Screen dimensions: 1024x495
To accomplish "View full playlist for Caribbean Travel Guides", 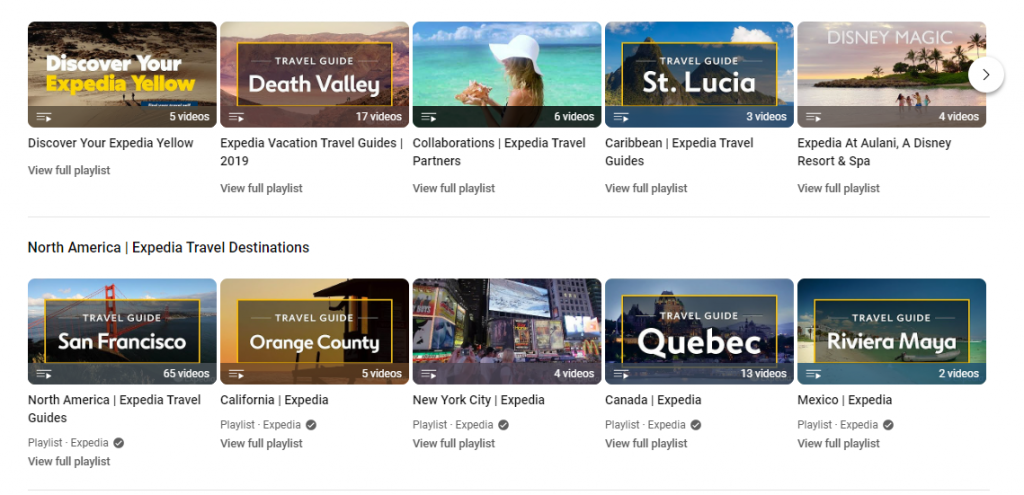I will (646, 188).
